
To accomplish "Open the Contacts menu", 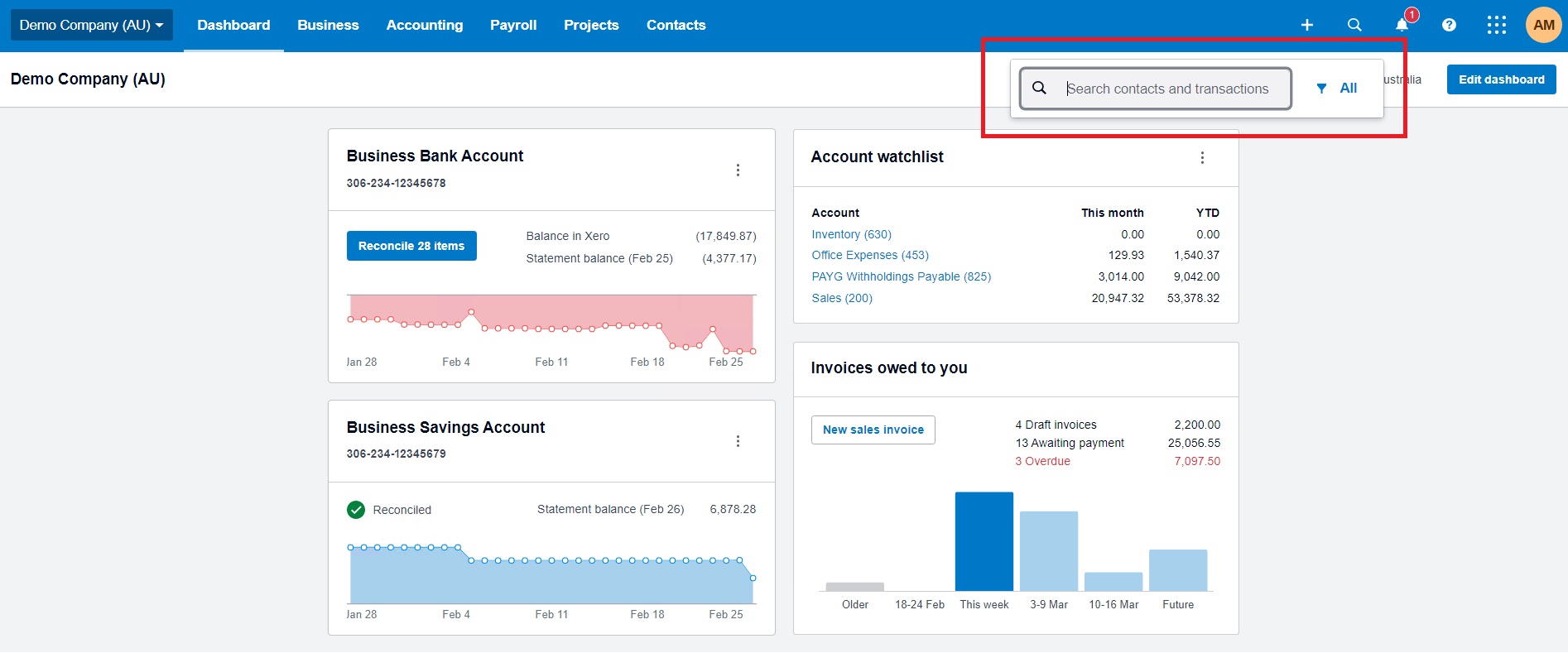I will tap(676, 25).
